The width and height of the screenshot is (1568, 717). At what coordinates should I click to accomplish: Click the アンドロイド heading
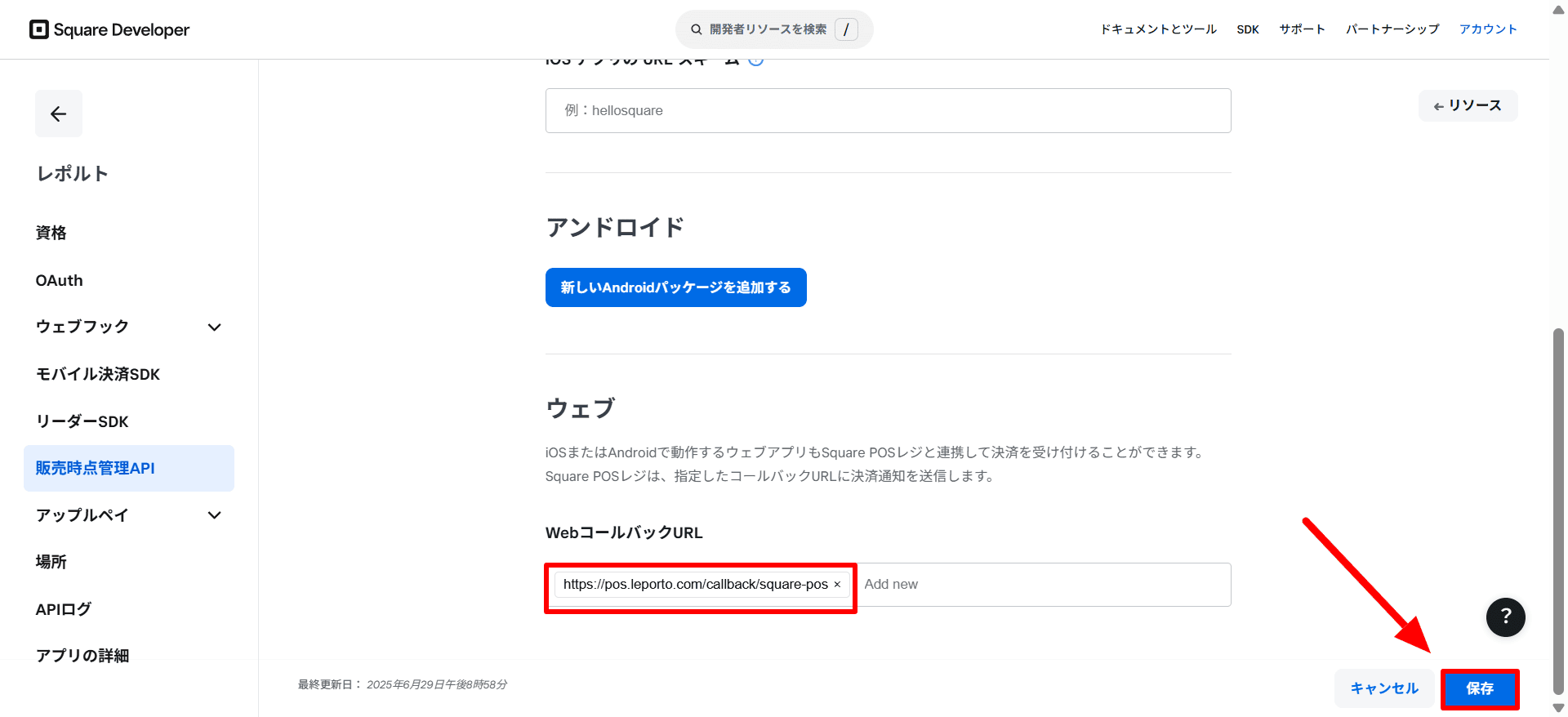click(x=615, y=227)
